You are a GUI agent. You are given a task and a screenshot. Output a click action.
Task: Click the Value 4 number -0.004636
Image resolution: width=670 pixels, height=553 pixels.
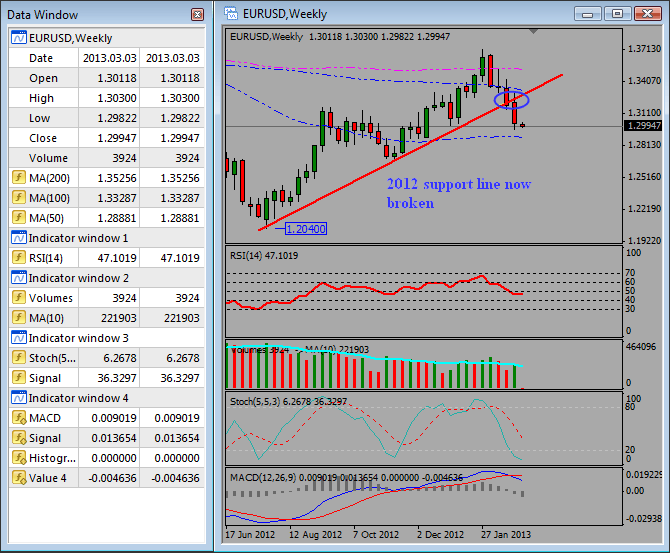[109, 478]
